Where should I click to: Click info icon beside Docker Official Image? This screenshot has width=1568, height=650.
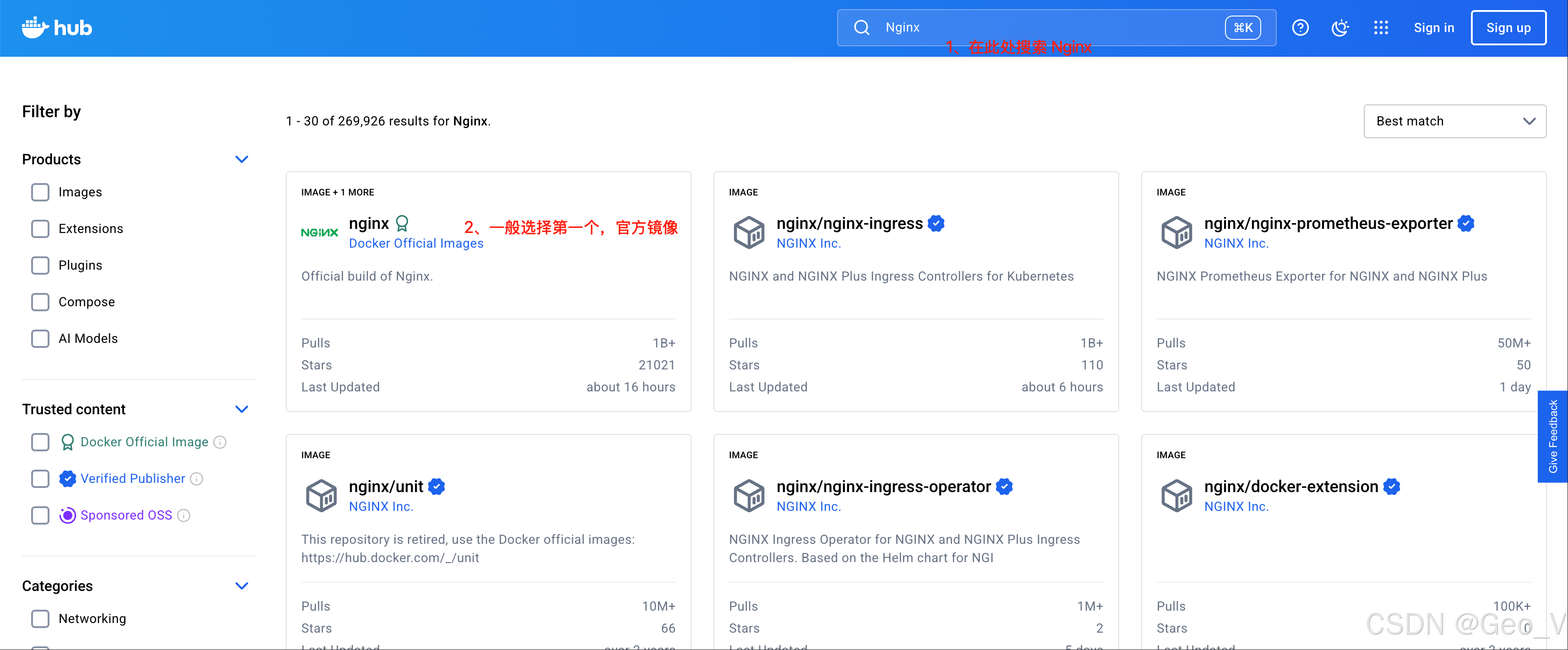(x=220, y=443)
